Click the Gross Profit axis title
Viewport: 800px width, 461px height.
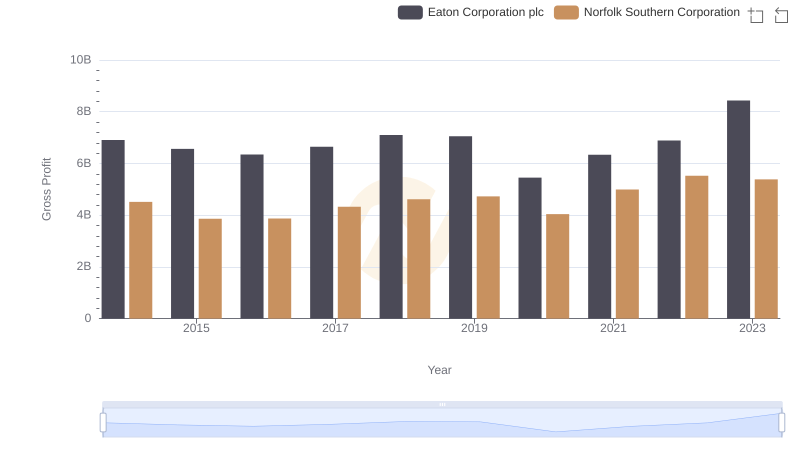coord(46,189)
